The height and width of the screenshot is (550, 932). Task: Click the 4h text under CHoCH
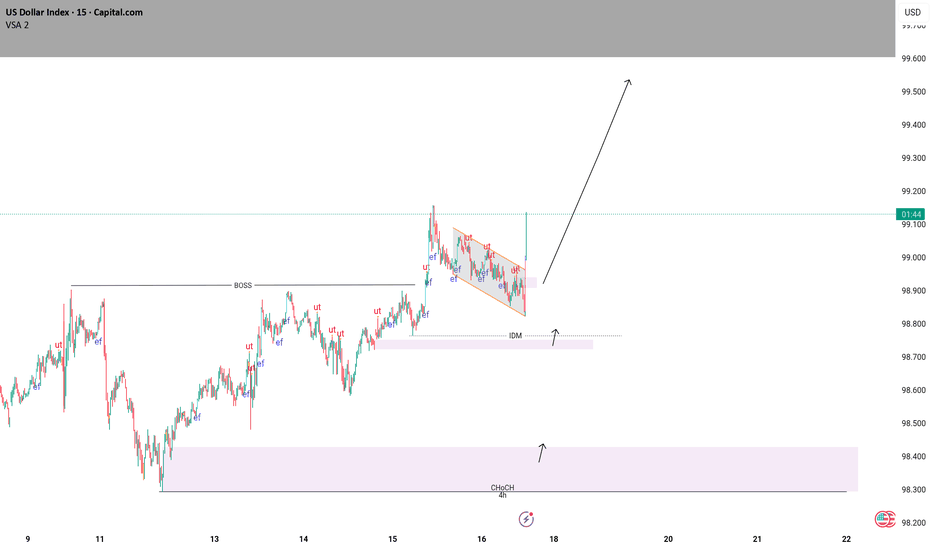502,495
